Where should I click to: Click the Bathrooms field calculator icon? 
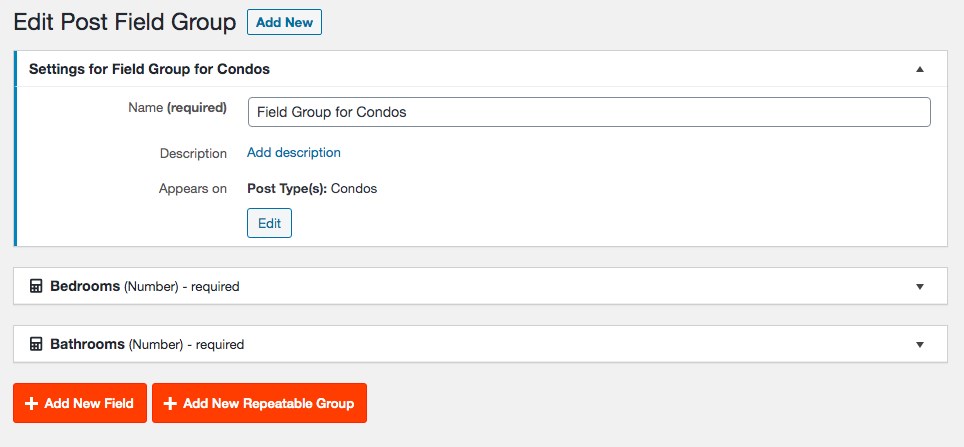point(36,344)
